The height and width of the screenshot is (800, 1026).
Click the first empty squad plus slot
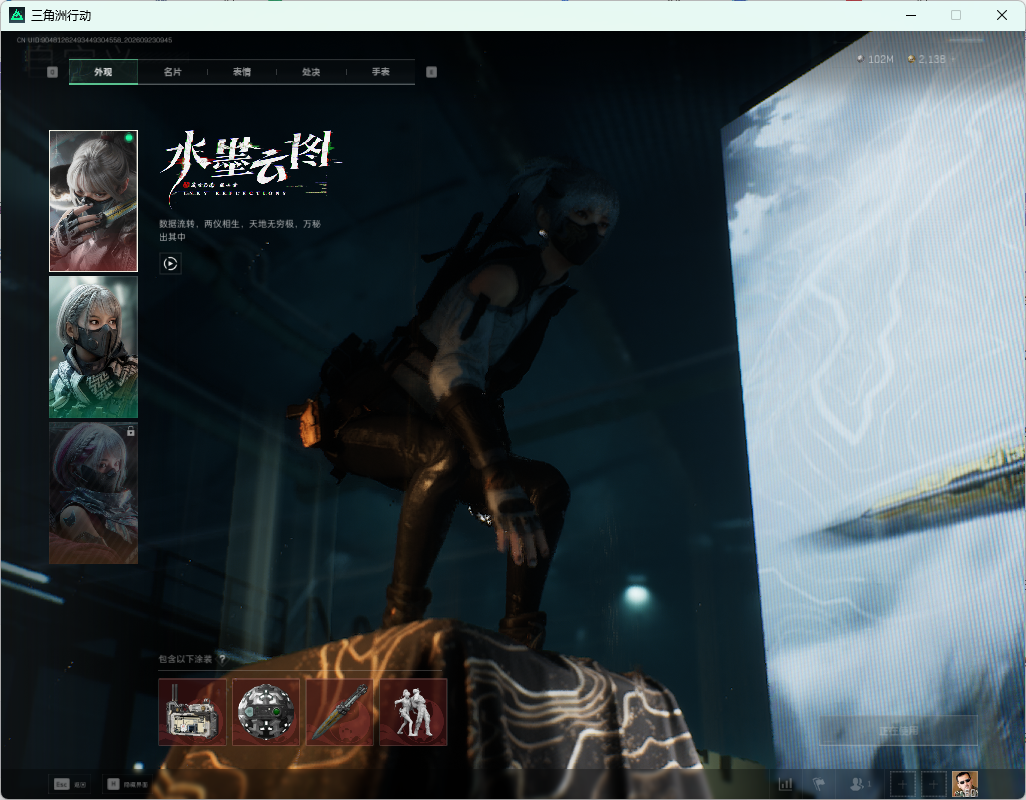click(x=902, y=784)
